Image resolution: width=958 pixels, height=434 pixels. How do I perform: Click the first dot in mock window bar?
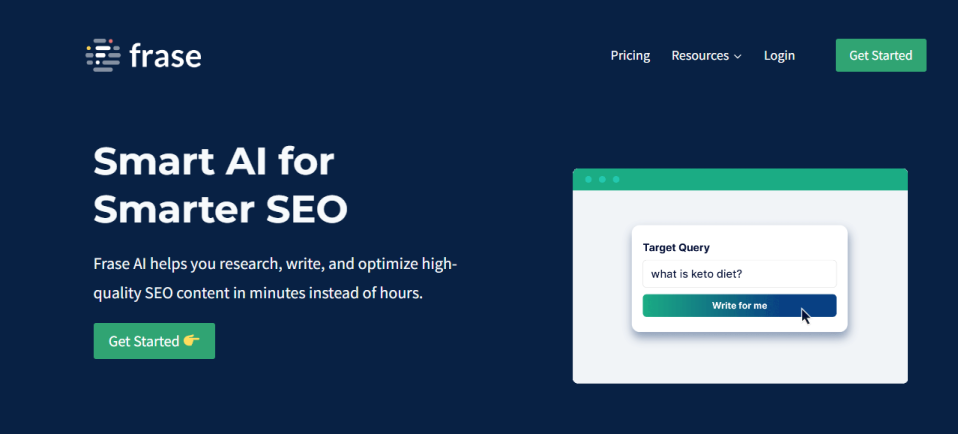pos(588,179)
